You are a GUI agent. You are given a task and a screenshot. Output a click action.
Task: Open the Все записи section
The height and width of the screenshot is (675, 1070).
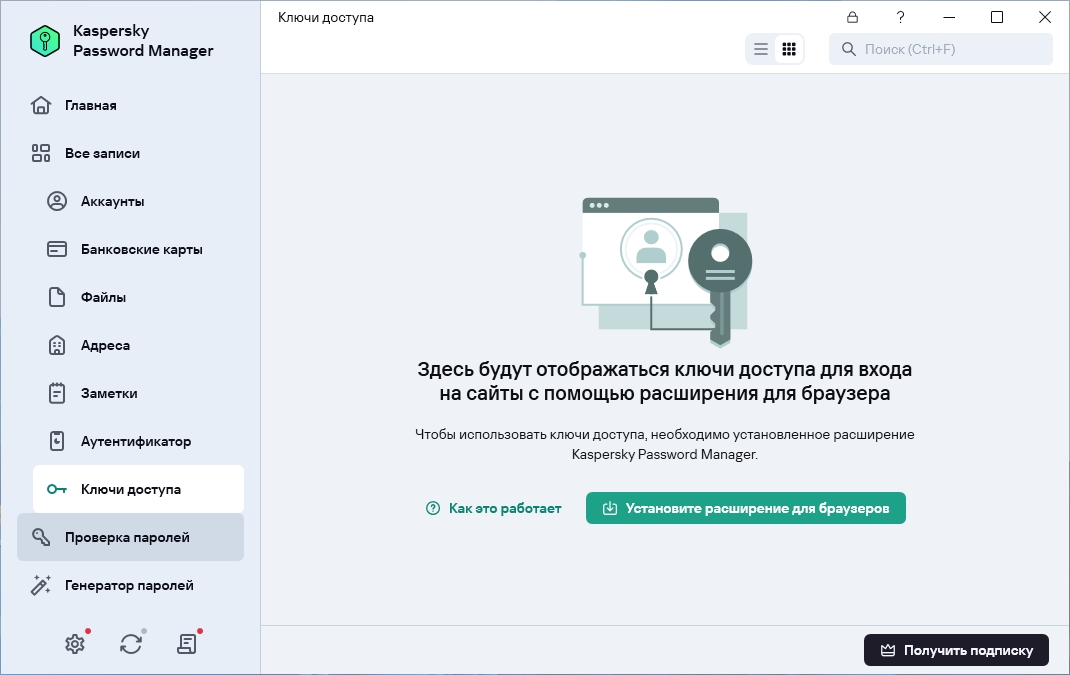tap(130, 153)
